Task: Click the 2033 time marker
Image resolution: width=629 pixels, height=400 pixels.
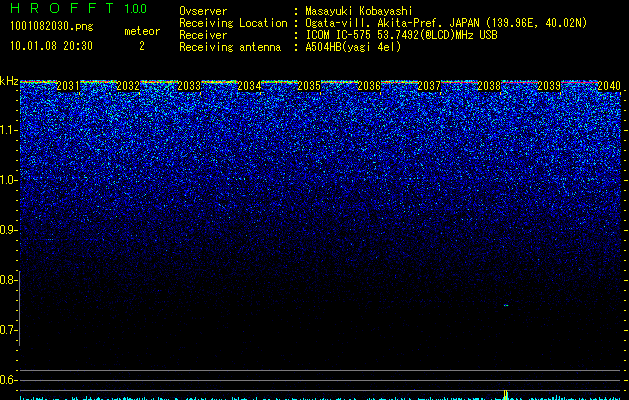Action: [x=189, y=86]
